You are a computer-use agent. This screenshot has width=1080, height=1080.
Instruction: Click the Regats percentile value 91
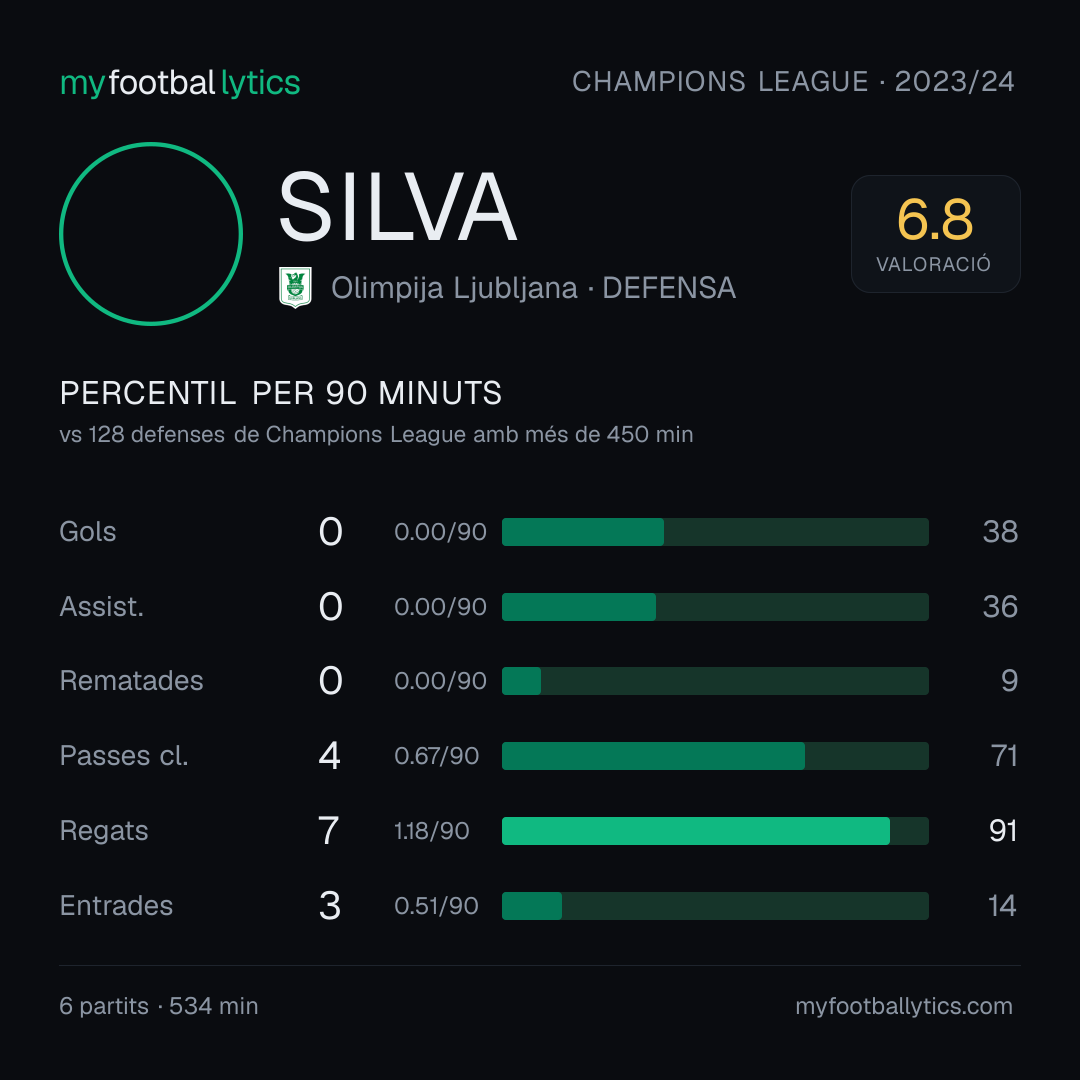[1003, 831]
